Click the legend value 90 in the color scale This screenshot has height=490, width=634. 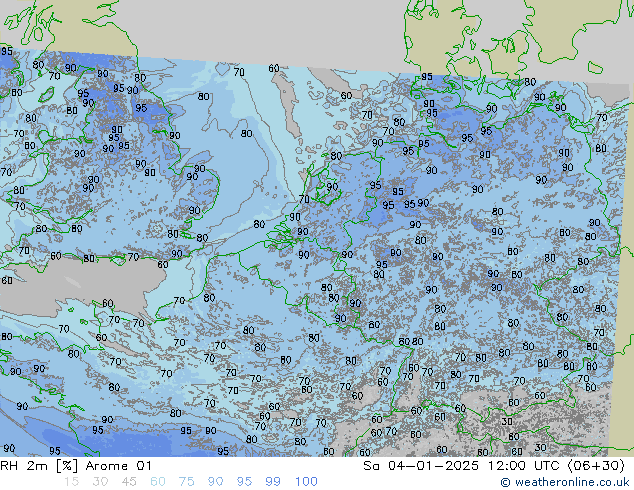pyautogui.click(x=216, y=482)
